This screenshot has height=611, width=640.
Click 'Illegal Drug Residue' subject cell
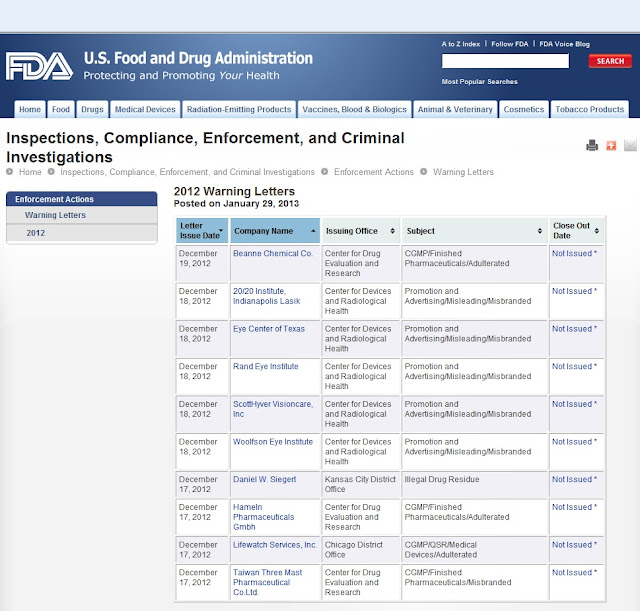474,484
